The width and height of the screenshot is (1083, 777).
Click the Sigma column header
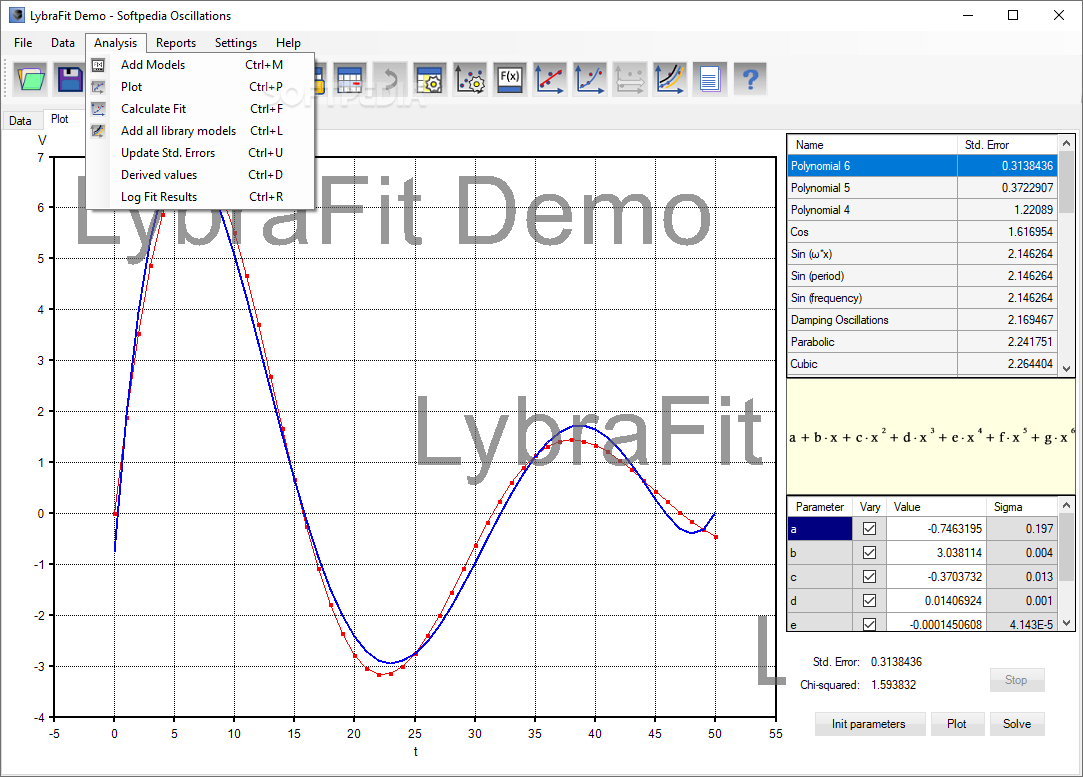[x=1022, y=507]
